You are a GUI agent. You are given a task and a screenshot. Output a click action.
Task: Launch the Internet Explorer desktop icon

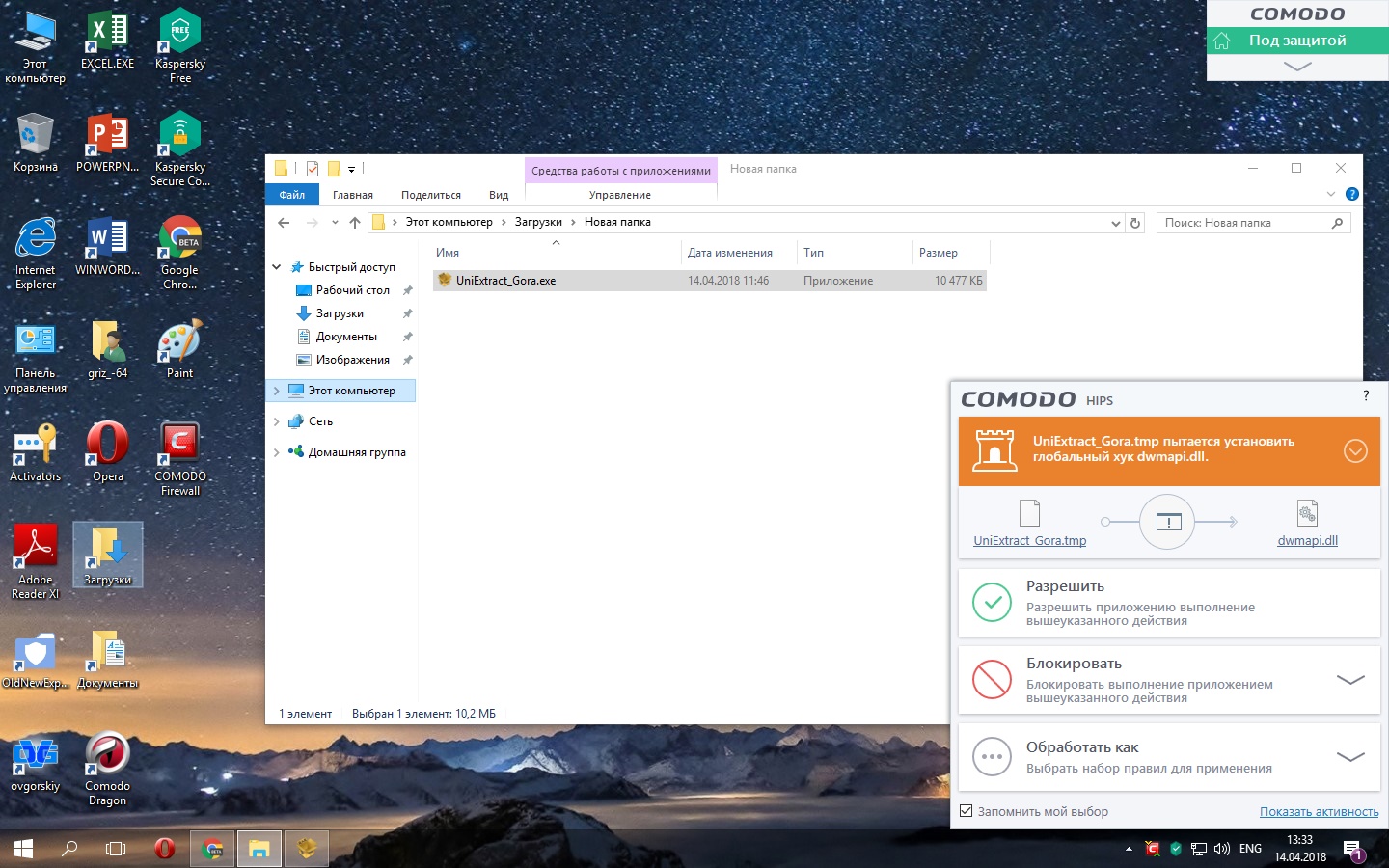36,253
